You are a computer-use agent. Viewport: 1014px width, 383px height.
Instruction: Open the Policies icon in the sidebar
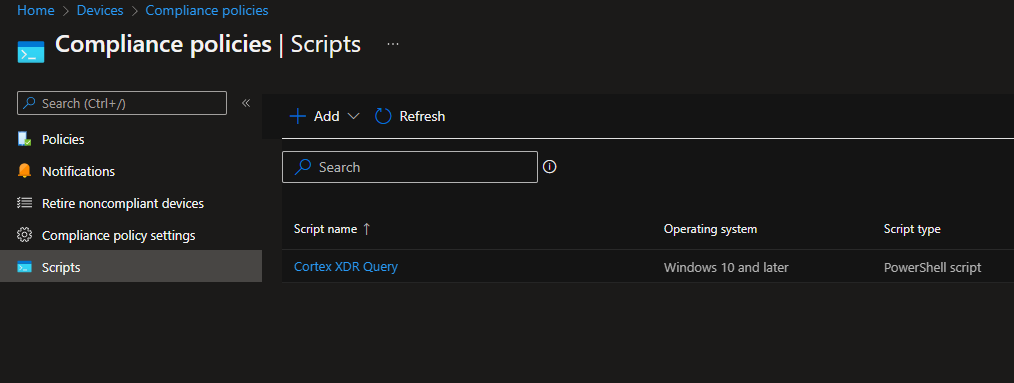coord(25,139)
